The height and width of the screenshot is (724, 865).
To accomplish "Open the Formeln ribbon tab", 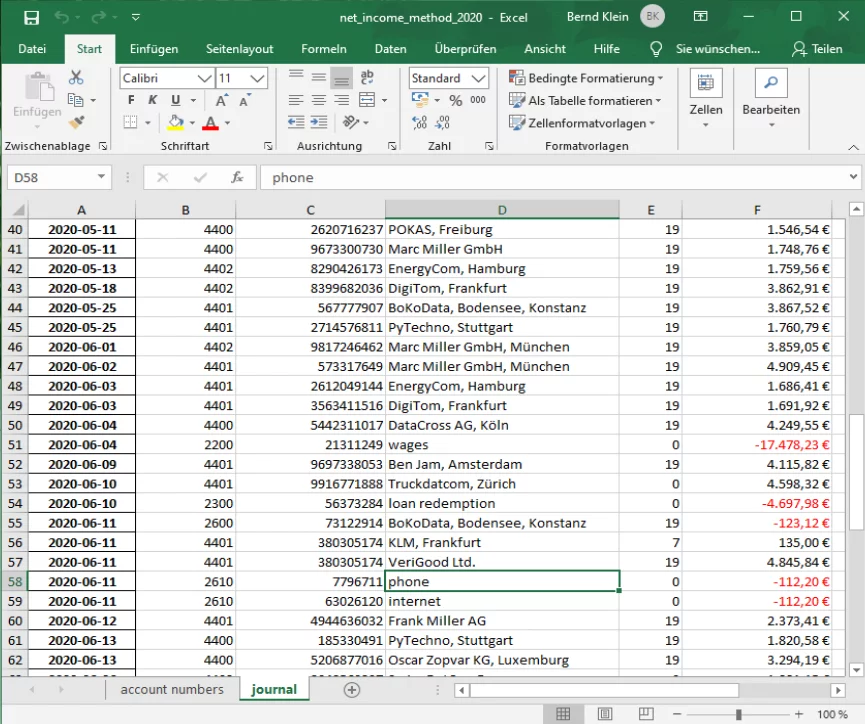I will tap(324, 48).
